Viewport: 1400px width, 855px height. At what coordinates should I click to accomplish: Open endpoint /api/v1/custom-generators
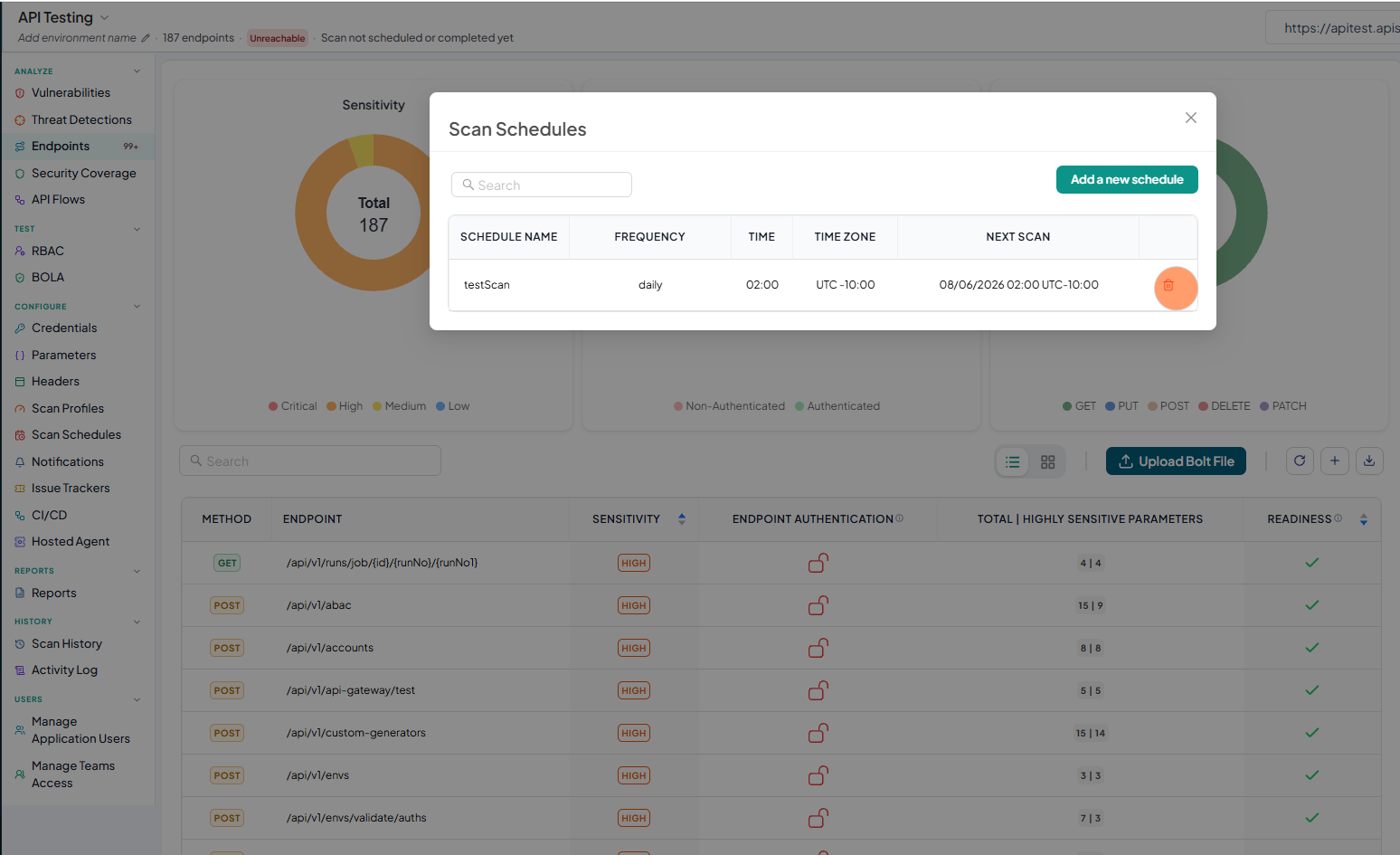click(355, 733)
